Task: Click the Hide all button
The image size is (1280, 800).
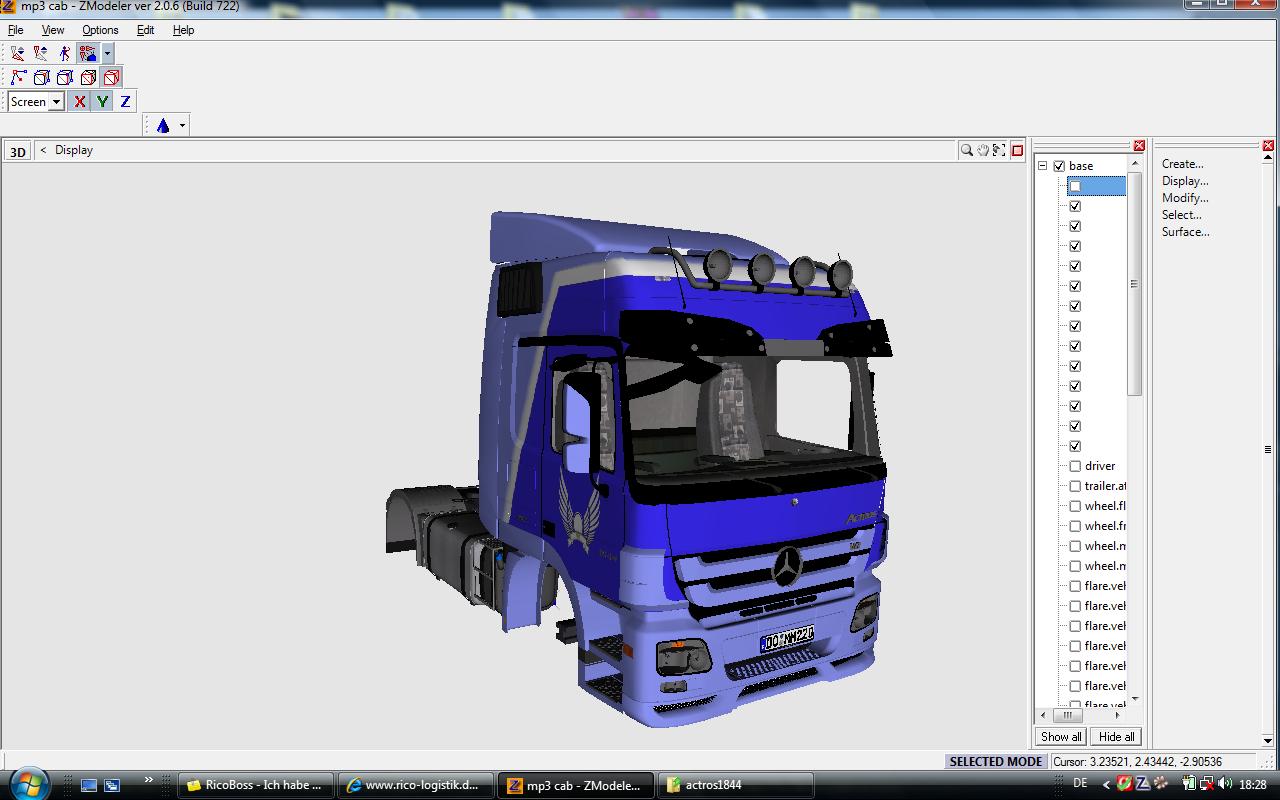Action: pos(1116,737)
